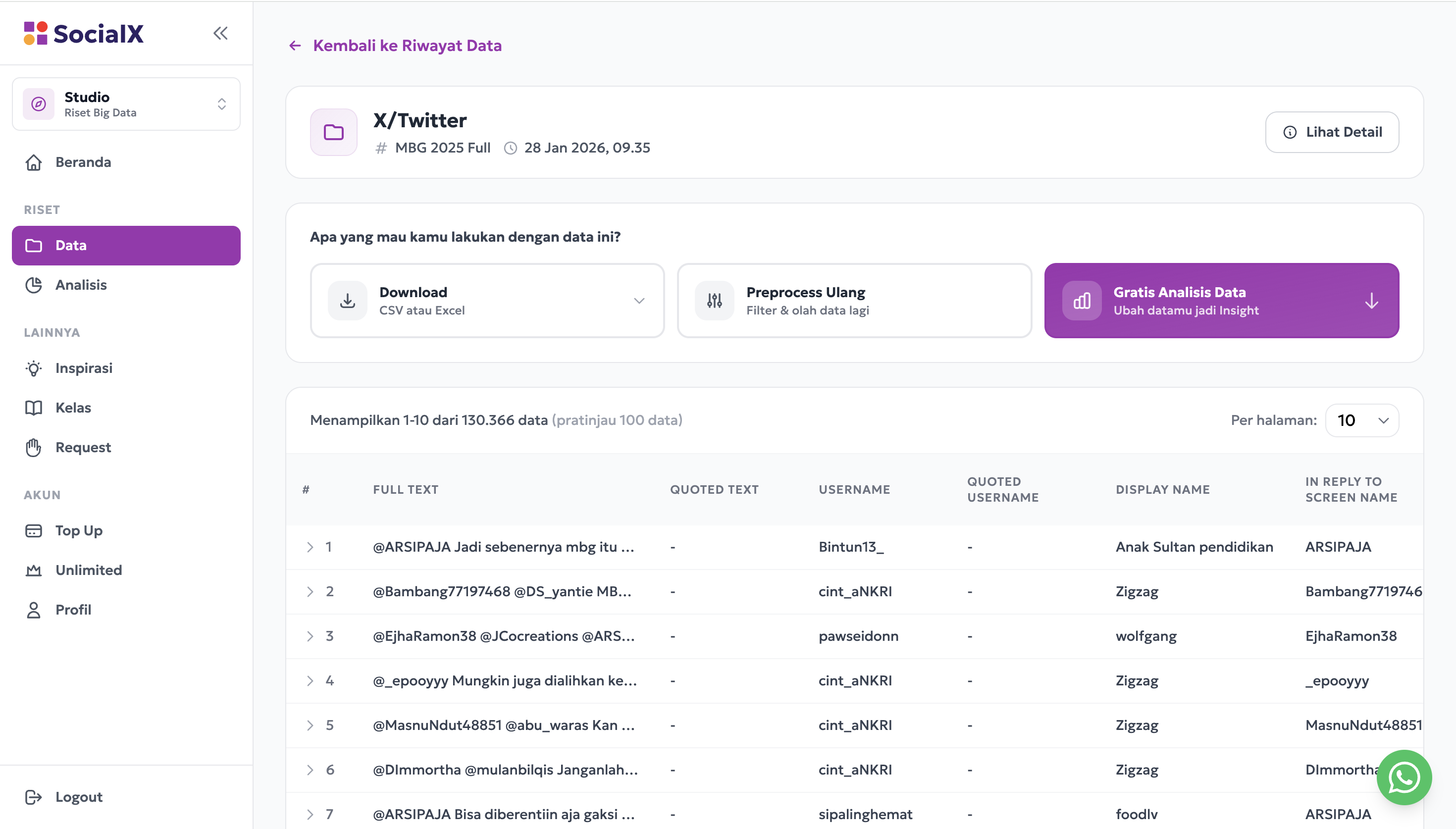This screenshot has height=829, width=1456.
Task: Click display name 'Anak Sultan pendidikan'
Action: [1195, 547]
